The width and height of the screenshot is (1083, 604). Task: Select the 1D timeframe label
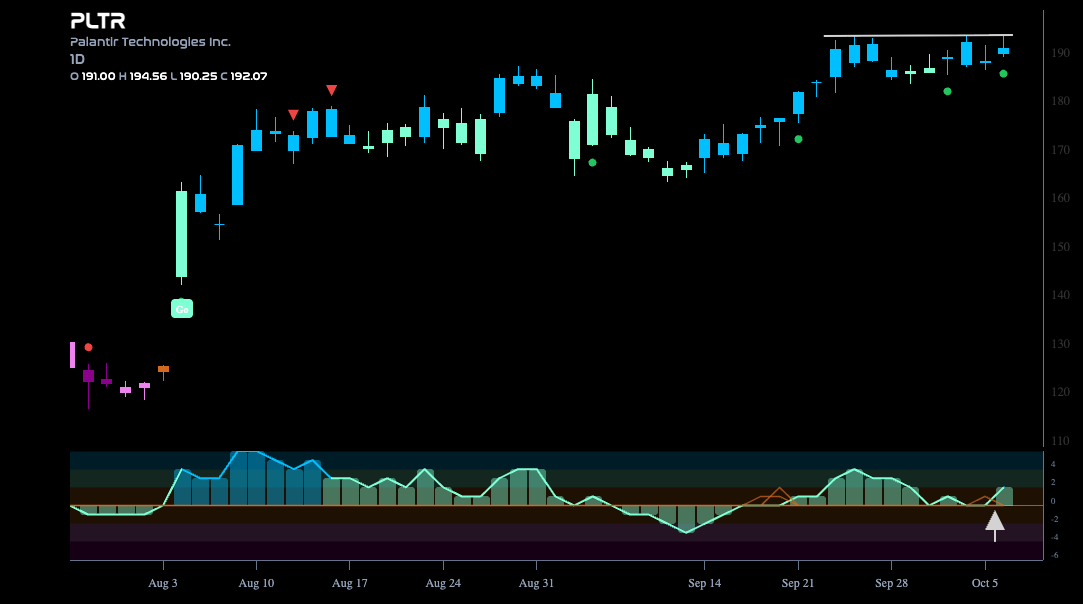pyautogui.click(x=77, y=59)
